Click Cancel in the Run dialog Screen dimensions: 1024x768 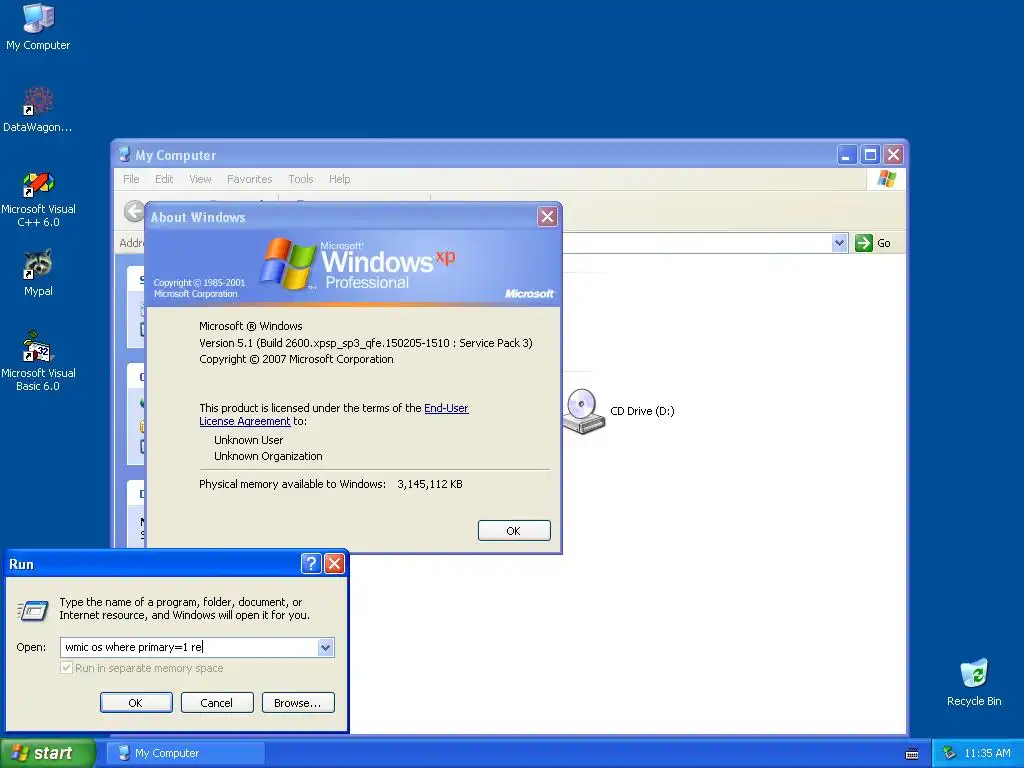coord(217,703)
